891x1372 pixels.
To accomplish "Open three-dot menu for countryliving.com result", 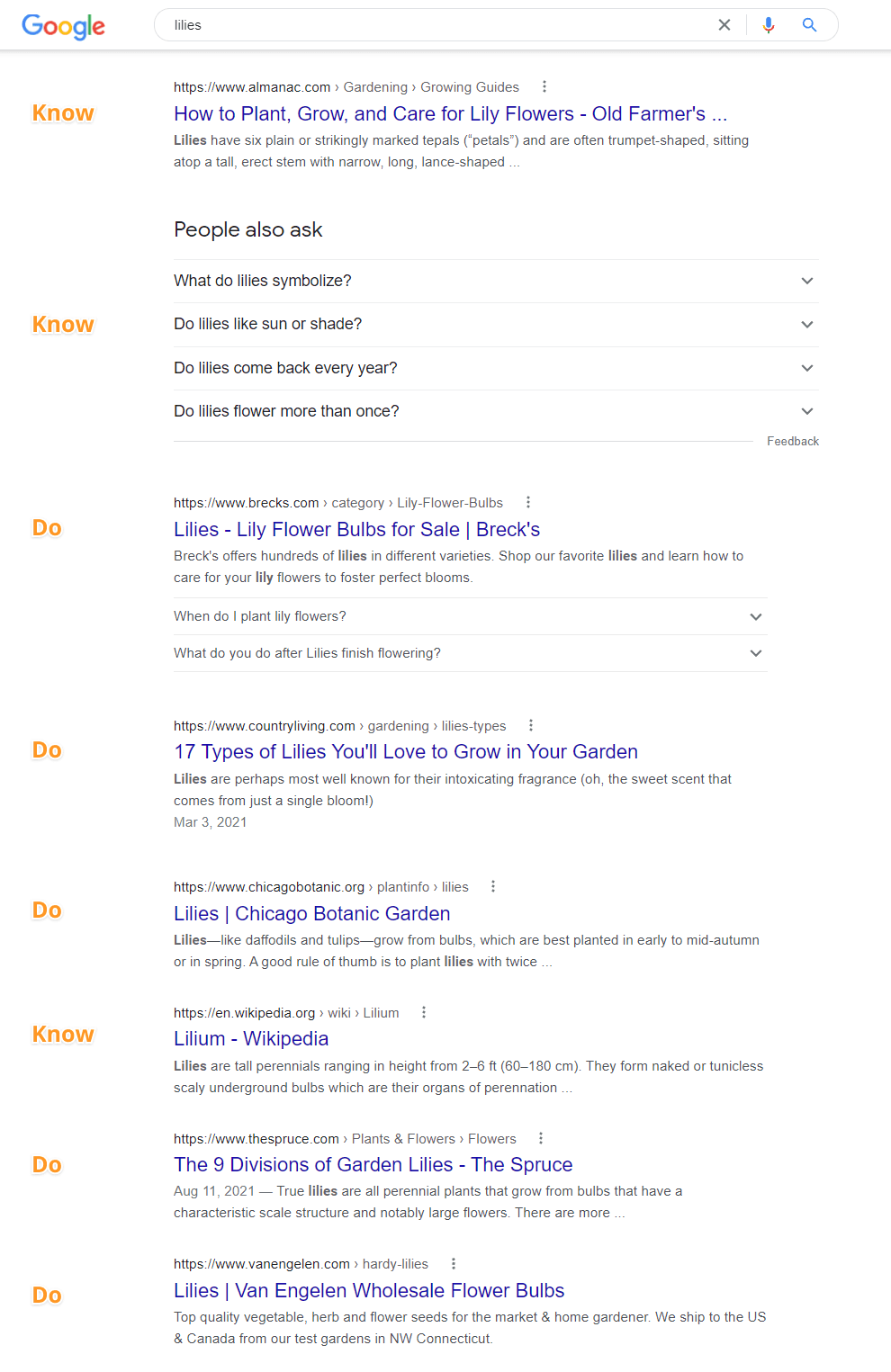I will click(531, 726).
